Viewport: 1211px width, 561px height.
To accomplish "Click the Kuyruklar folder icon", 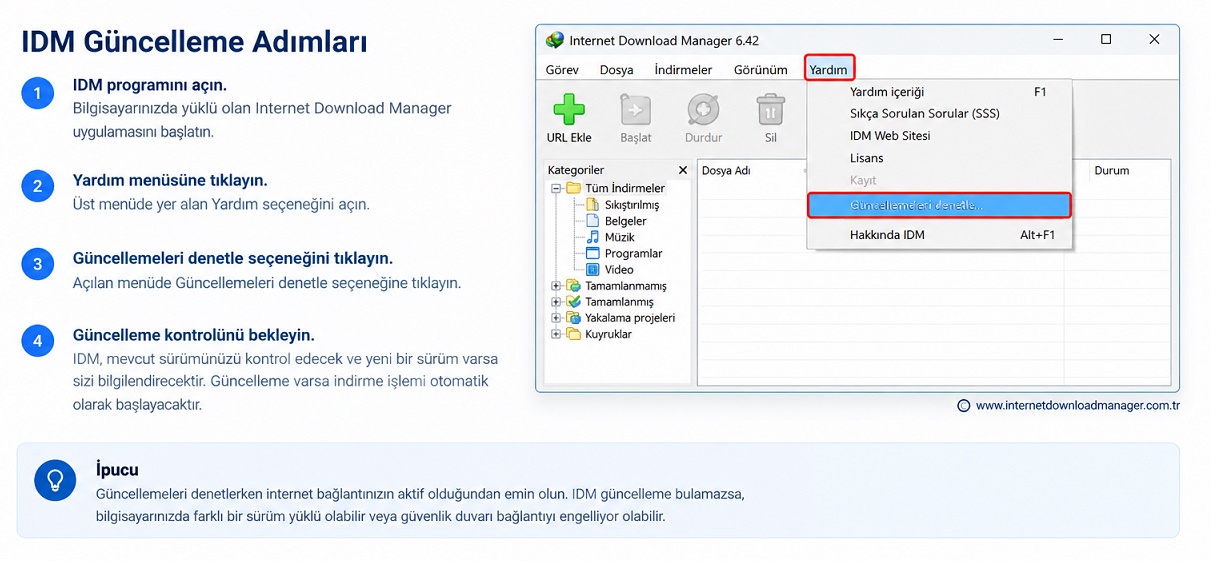I will [x=573, y=334].
